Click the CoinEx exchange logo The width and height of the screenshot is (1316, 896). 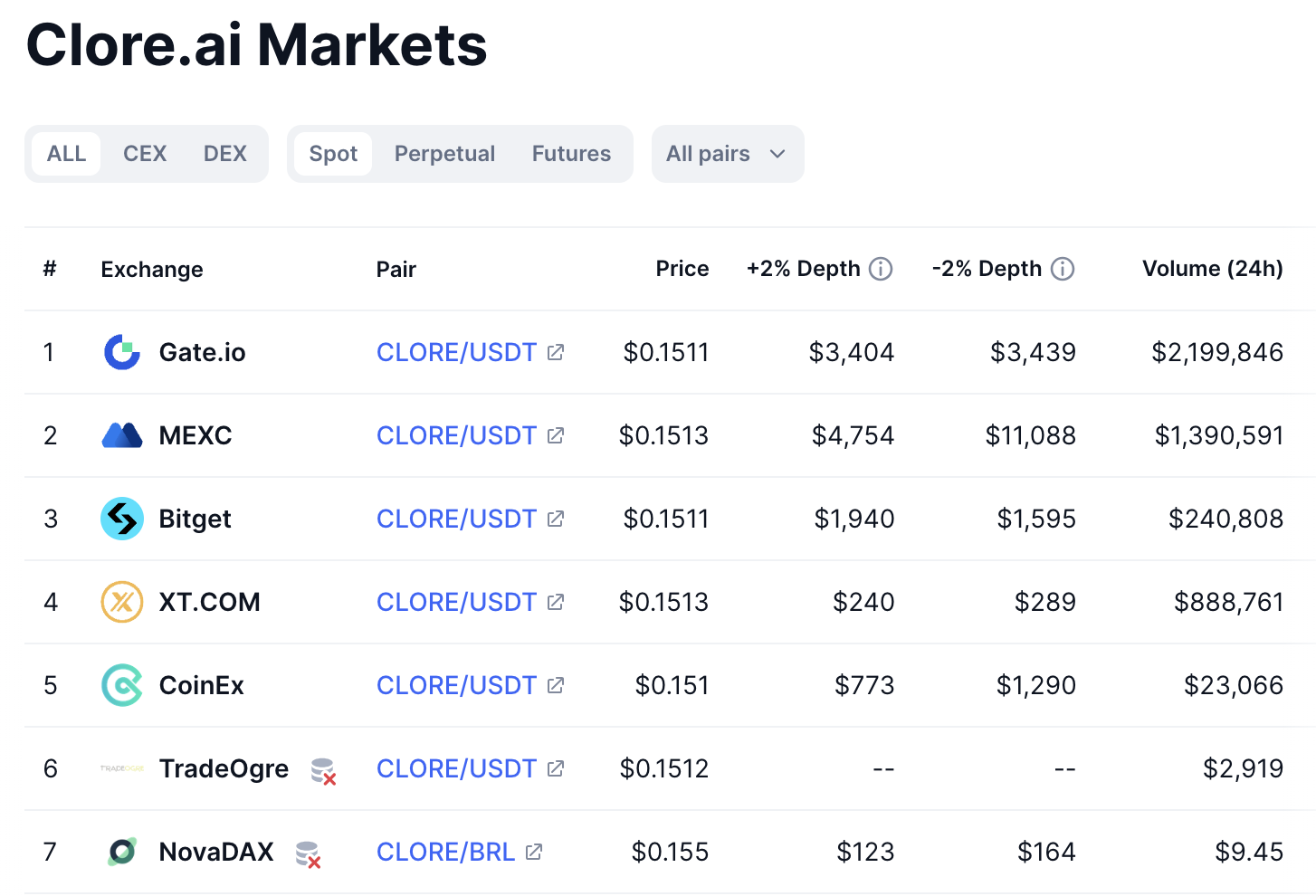coord(121,685)
